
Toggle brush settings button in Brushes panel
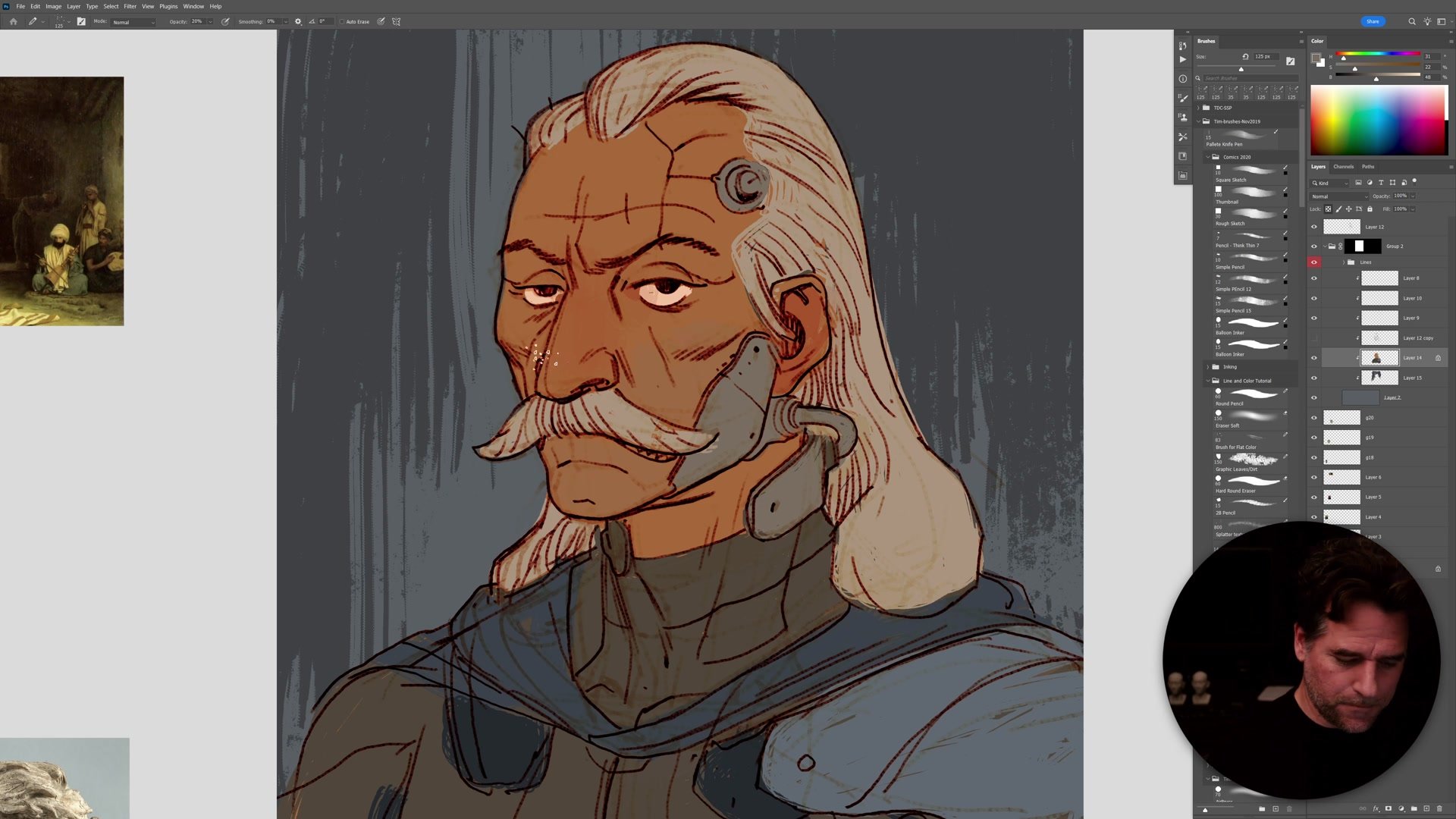[1290, 61]
